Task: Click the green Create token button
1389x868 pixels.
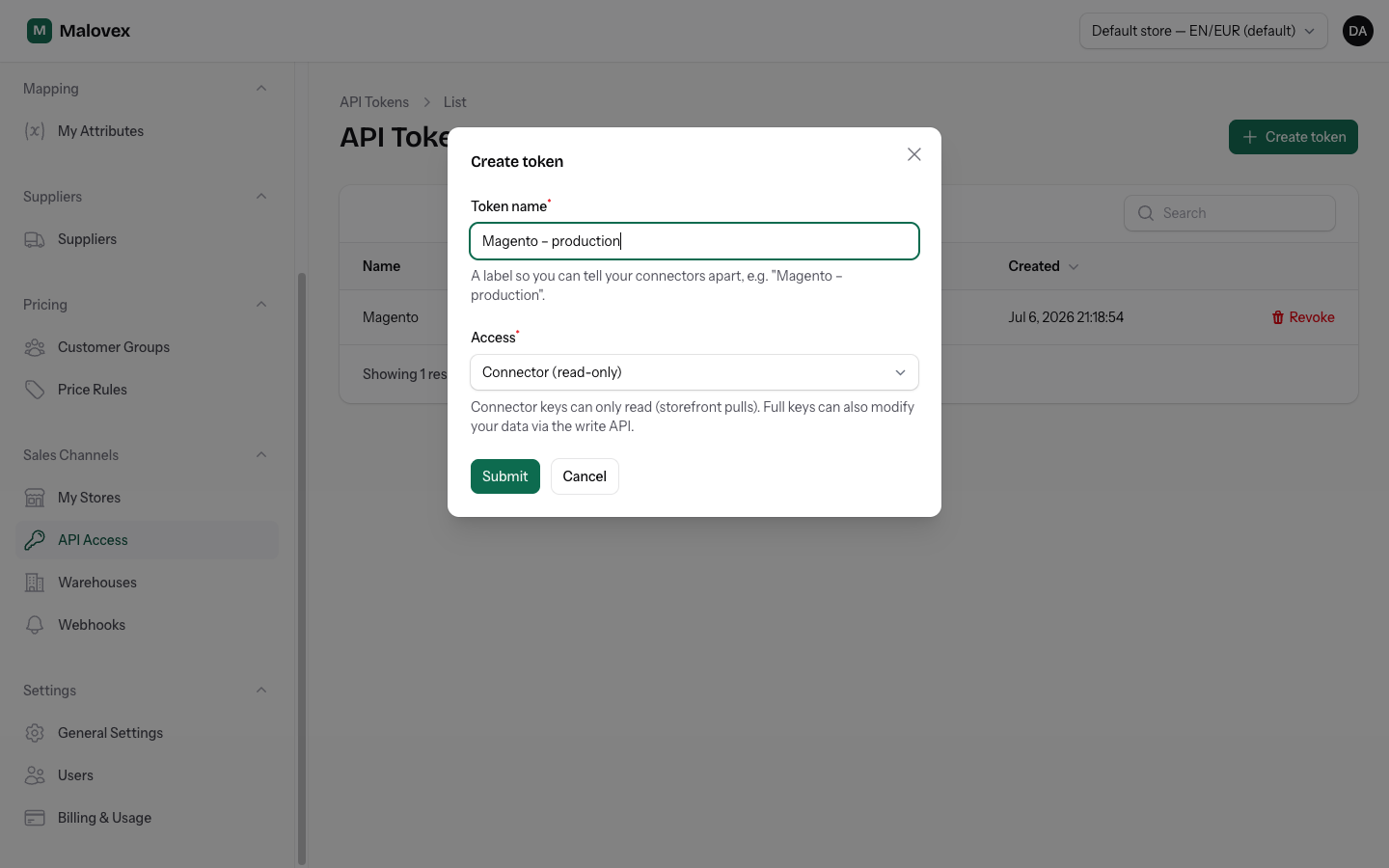Action: 1294,137
